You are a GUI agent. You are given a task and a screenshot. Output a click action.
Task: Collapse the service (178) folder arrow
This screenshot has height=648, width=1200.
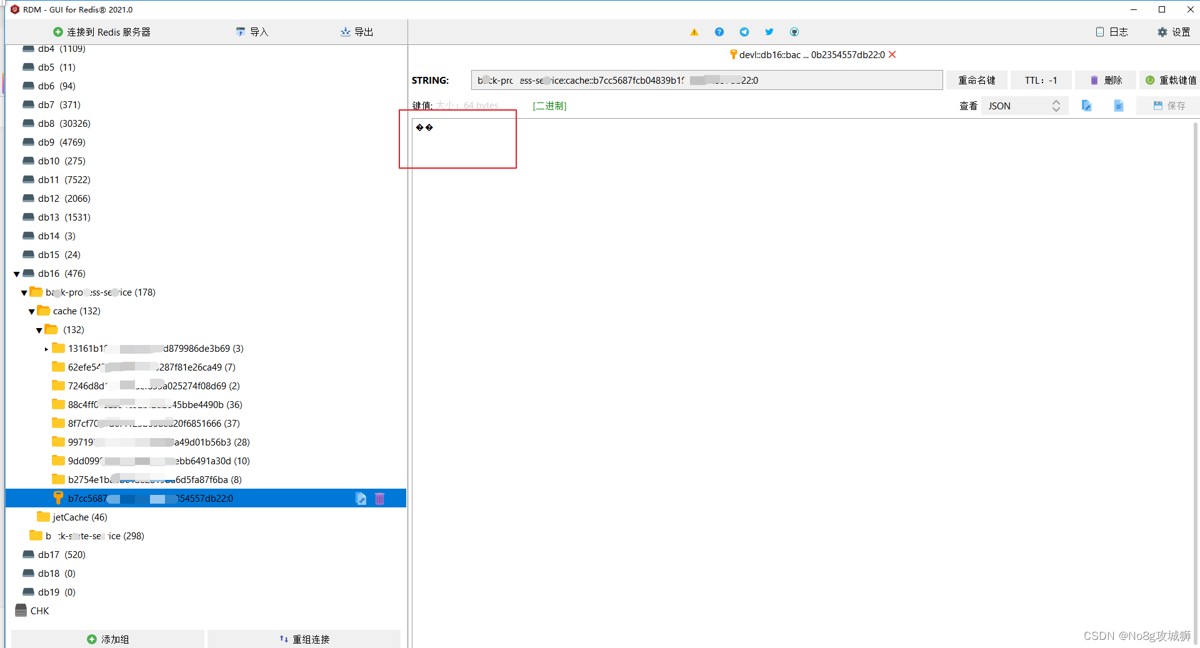tap(24, 293)
